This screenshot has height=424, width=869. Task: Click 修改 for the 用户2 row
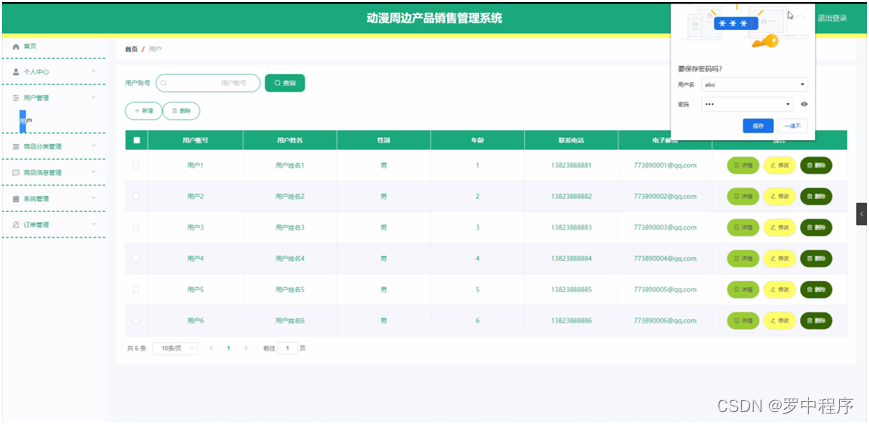pos(779,196)
